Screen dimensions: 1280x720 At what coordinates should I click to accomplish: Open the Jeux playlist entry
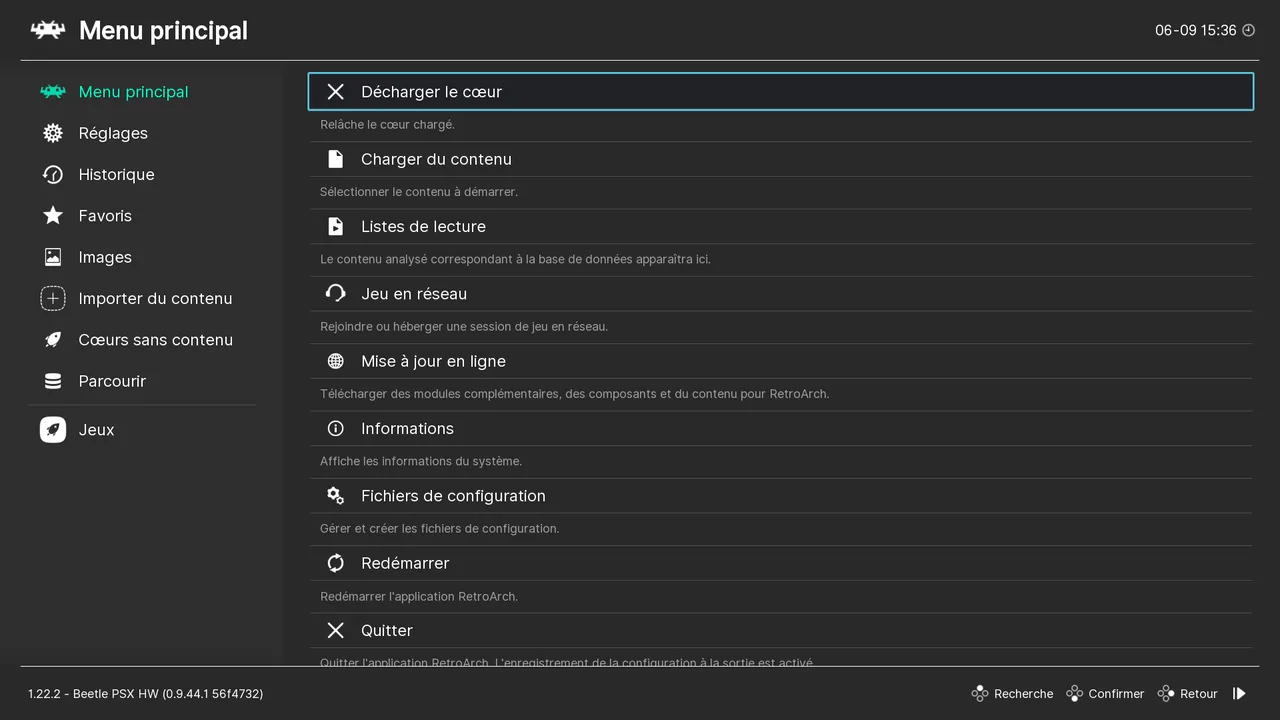[142, 430]
